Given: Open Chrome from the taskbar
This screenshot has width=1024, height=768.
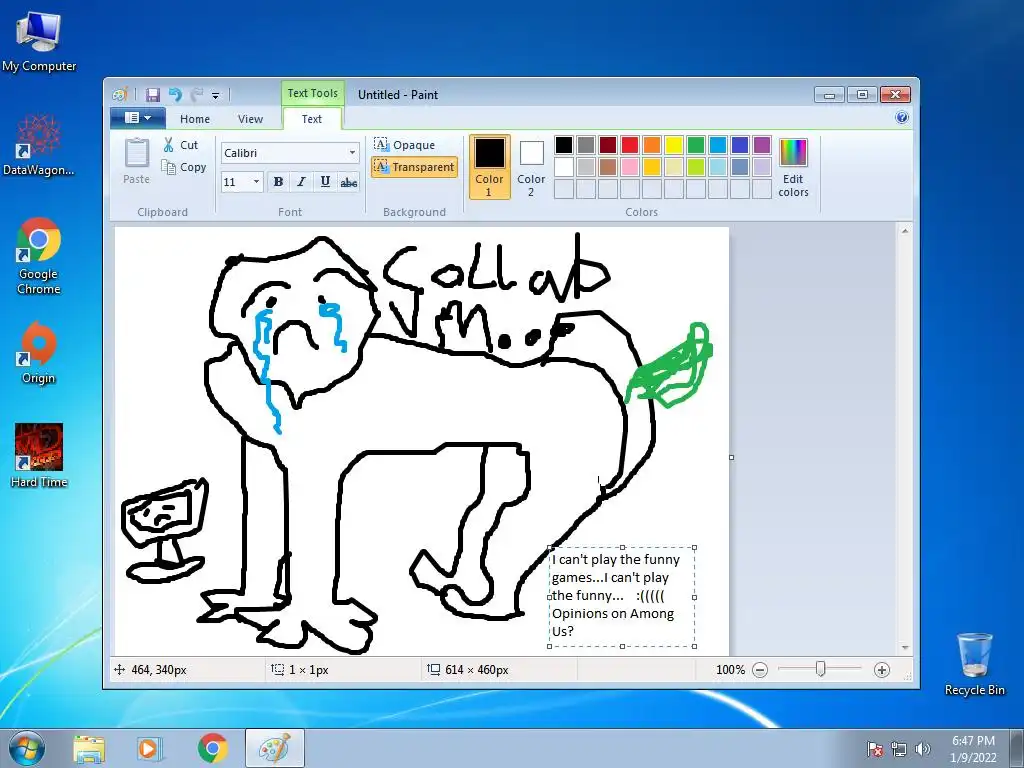Looking at the screenshot, I should pyautogui.click(x=212, y=749).
